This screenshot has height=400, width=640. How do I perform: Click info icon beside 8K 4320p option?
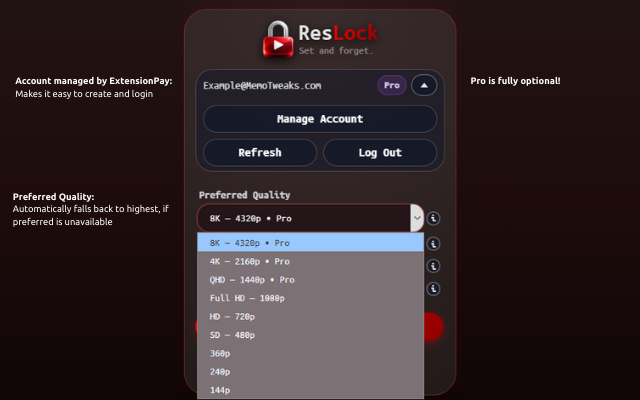click(433, 244)
